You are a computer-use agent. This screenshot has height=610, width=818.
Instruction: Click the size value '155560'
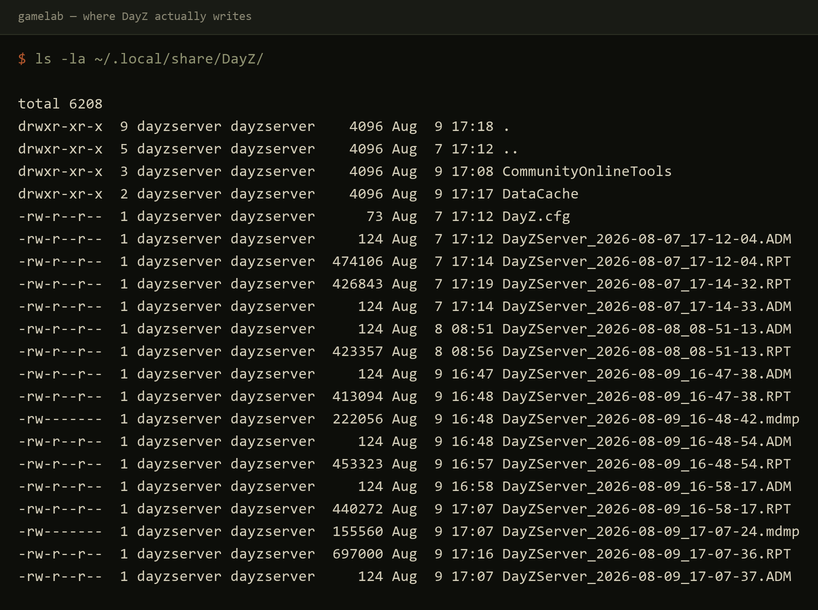point(358,531)
